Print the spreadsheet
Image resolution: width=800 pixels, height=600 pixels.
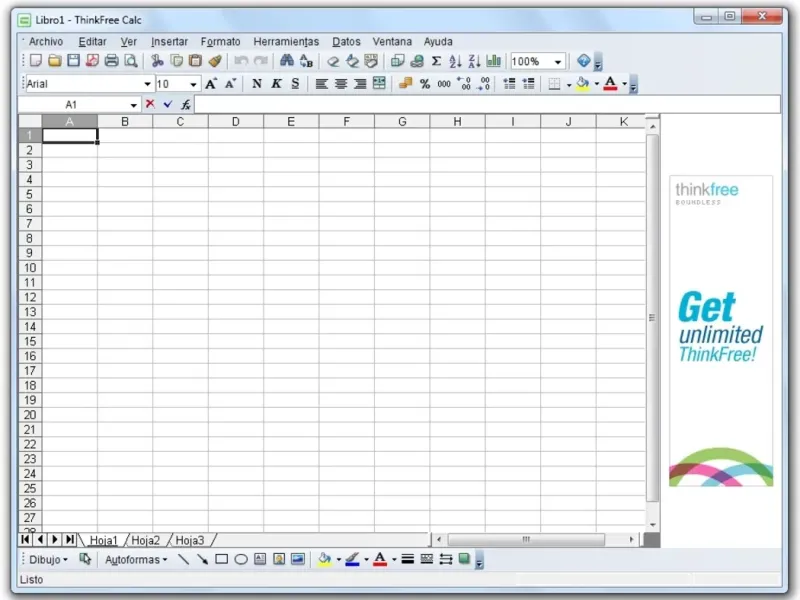112,61
